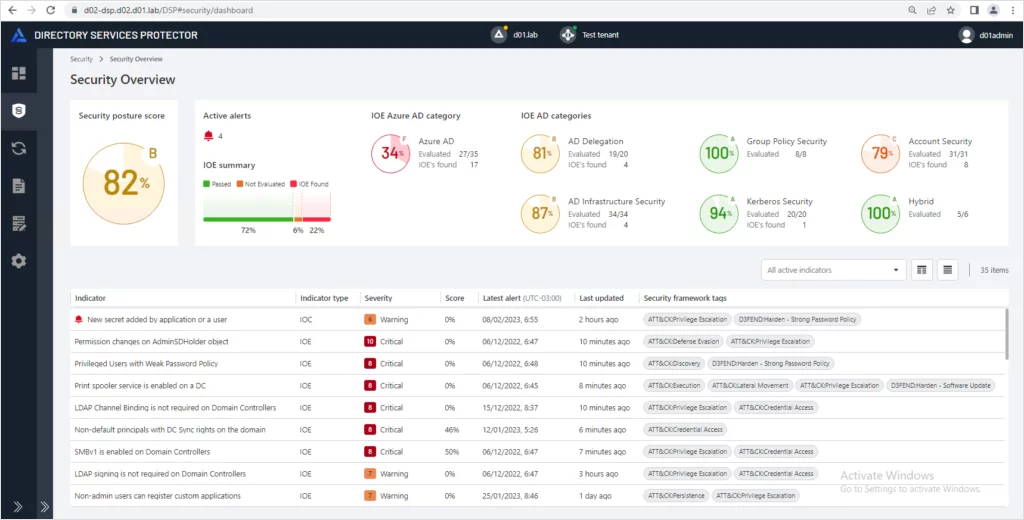Open 'Print spooler service is enabled on a DC'
Image resolution: width=1024 pixels, height=520 pixels.
(x=140, y=385)
